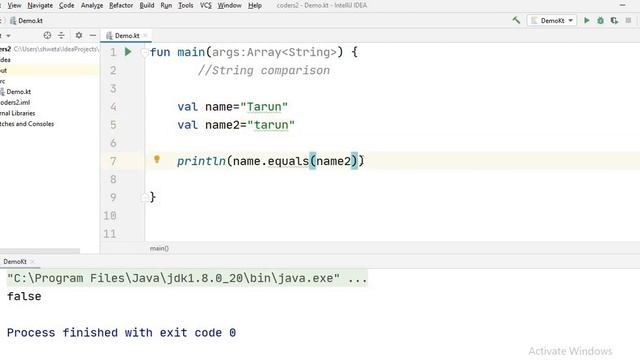Open the Run menu
This screenshot has height=360, width=640.
click(166, 5)
